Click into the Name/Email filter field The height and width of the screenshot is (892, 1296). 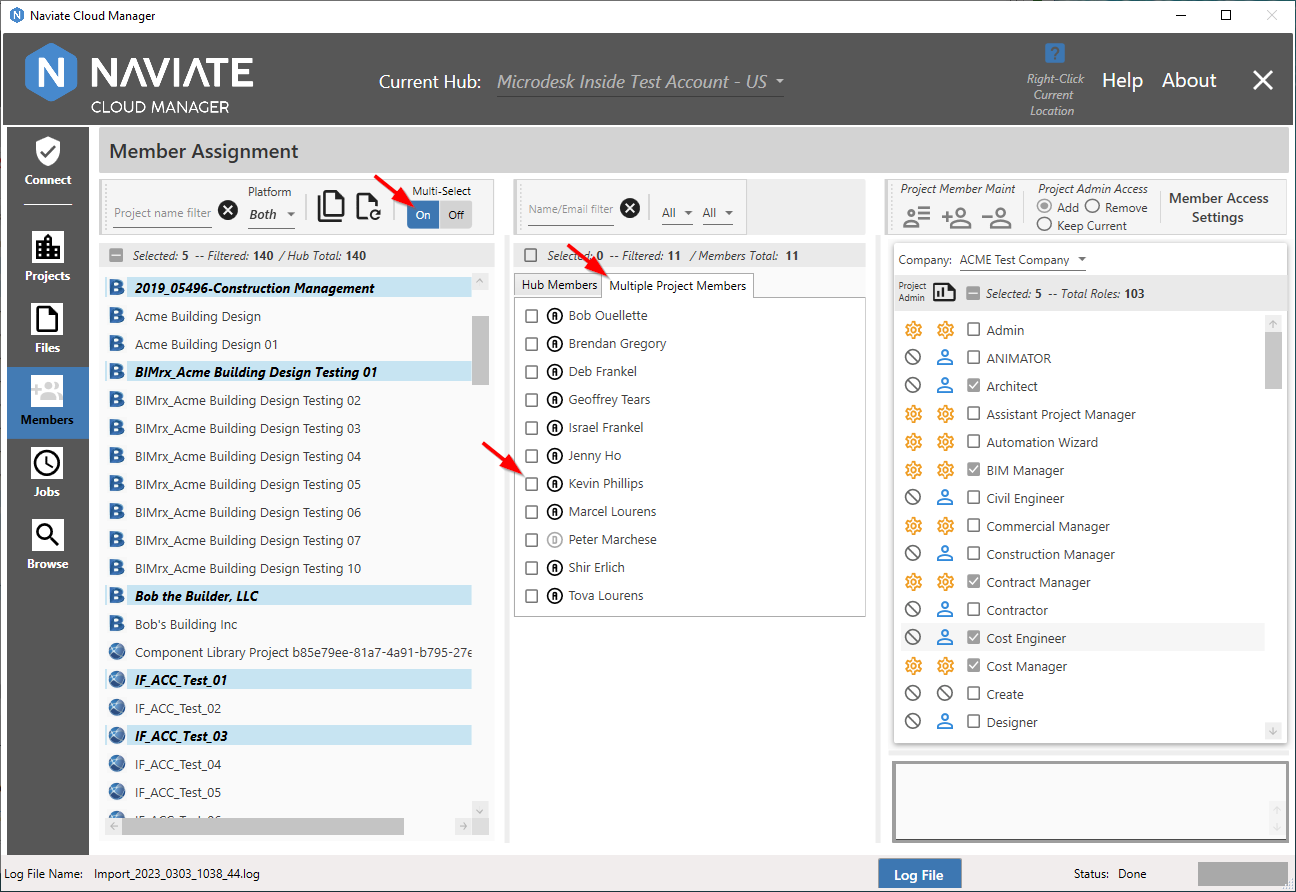coord(571,210)
